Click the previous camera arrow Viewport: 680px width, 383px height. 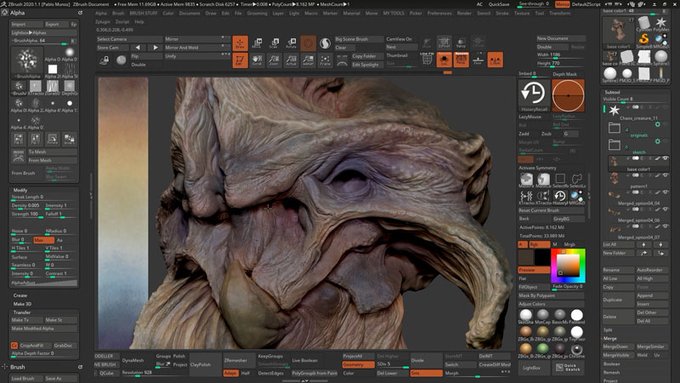point(138,47)
